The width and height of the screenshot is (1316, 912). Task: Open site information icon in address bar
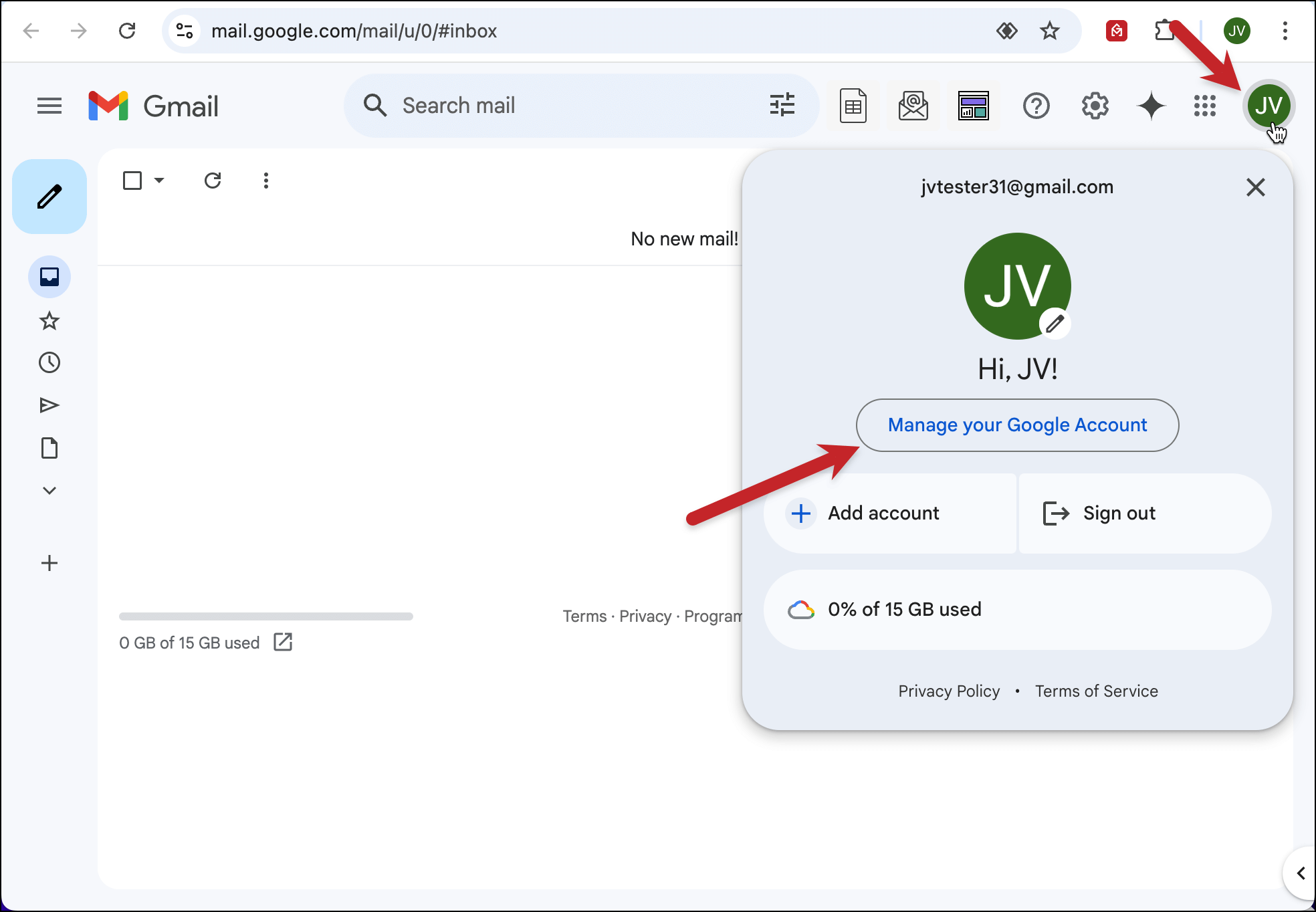[185, 31]
